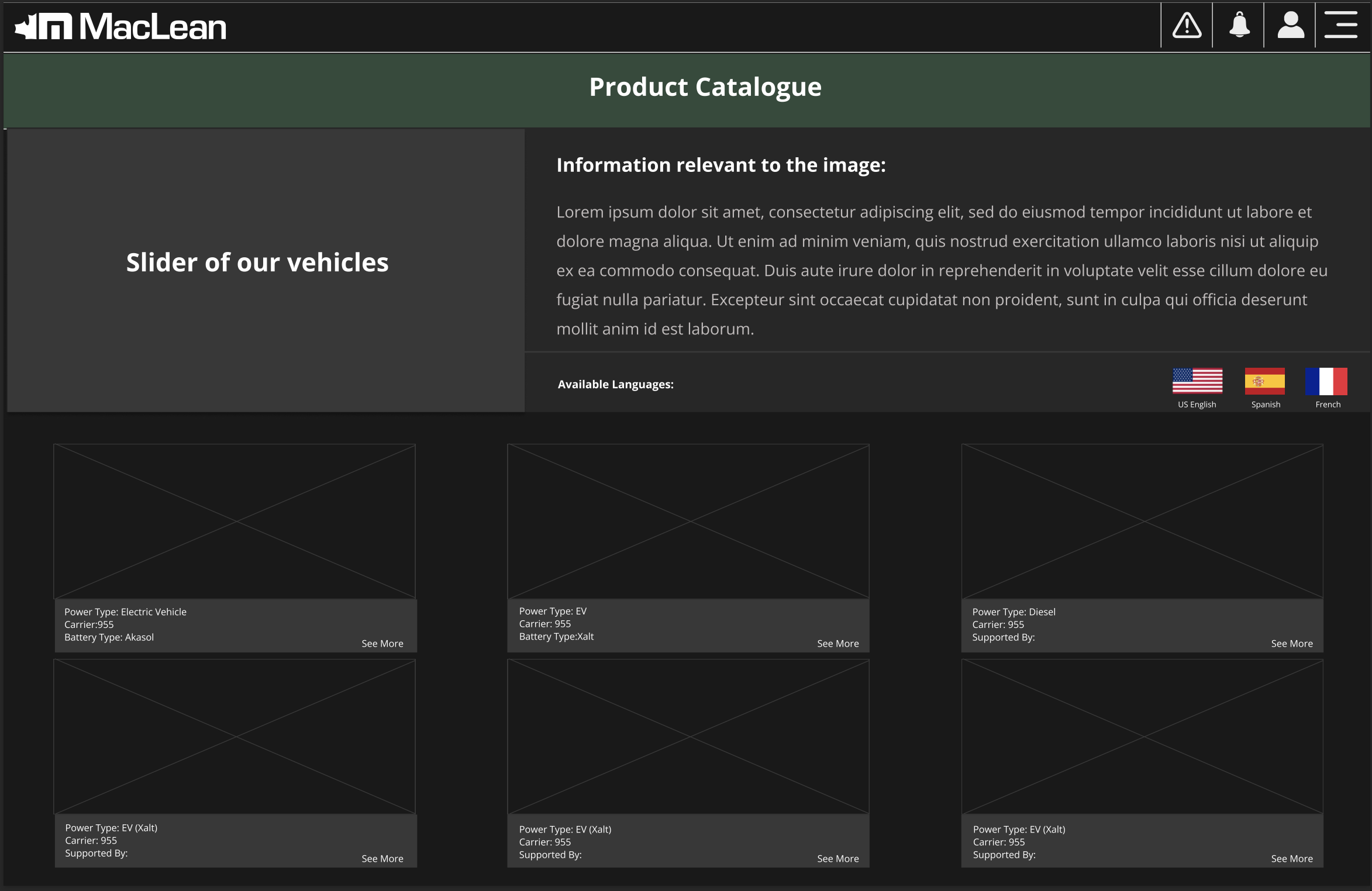Open notifications bell icon
The image size is (1372, 891).
pos(1239,26)
